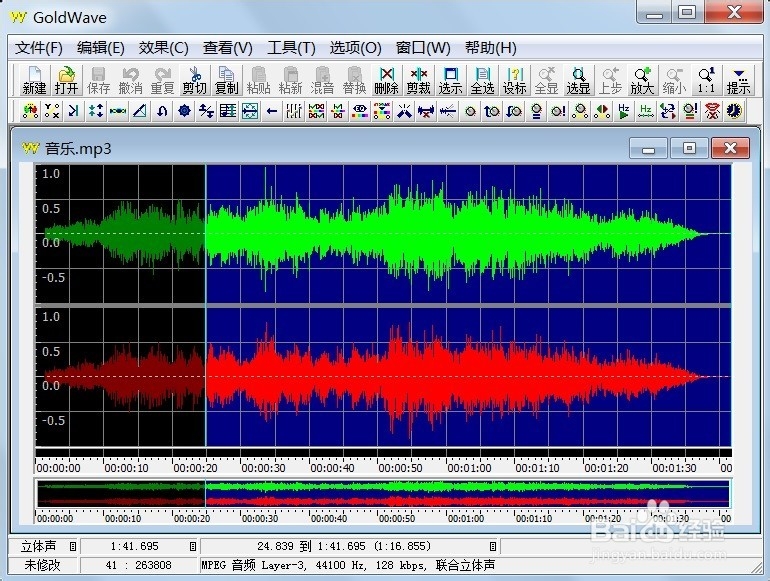
Task: Click the 设标 (Set Marker) icon
Action: (514, 80)
